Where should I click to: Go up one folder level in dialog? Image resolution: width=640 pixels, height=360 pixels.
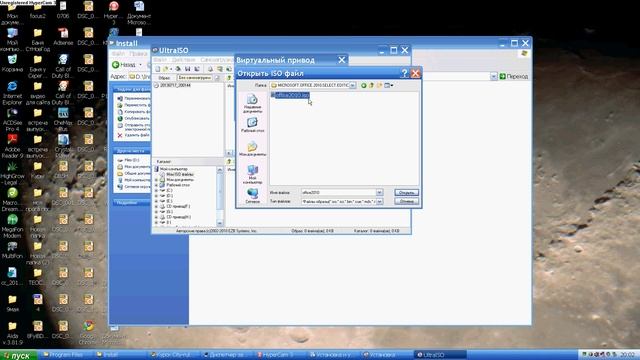pos(371,85)
